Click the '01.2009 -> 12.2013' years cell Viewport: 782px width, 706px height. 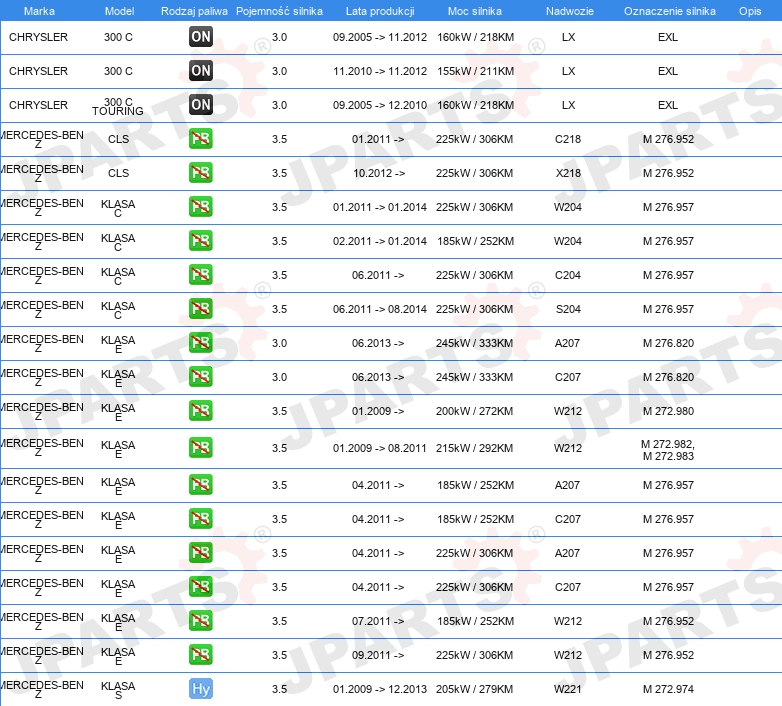pos(380,689)
